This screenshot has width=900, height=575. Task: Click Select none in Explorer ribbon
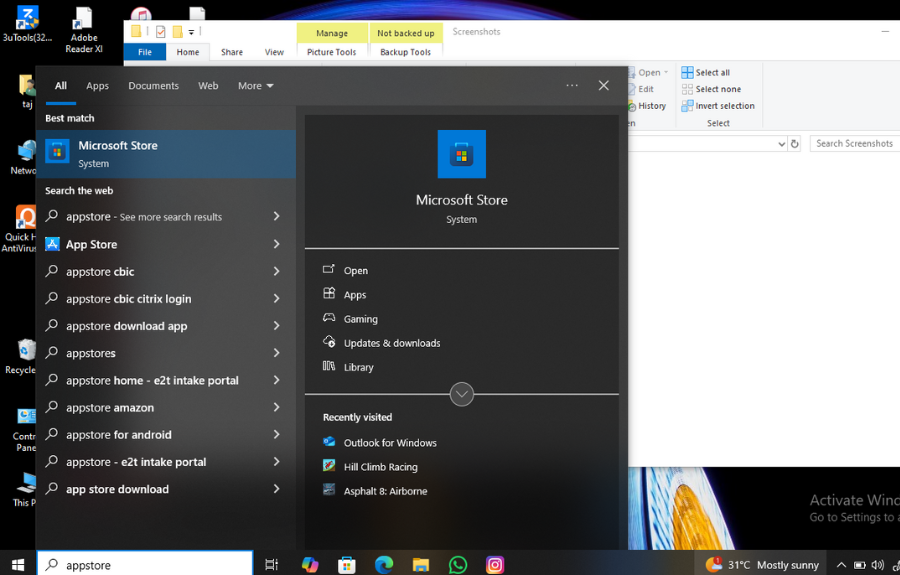click(711, 89)
